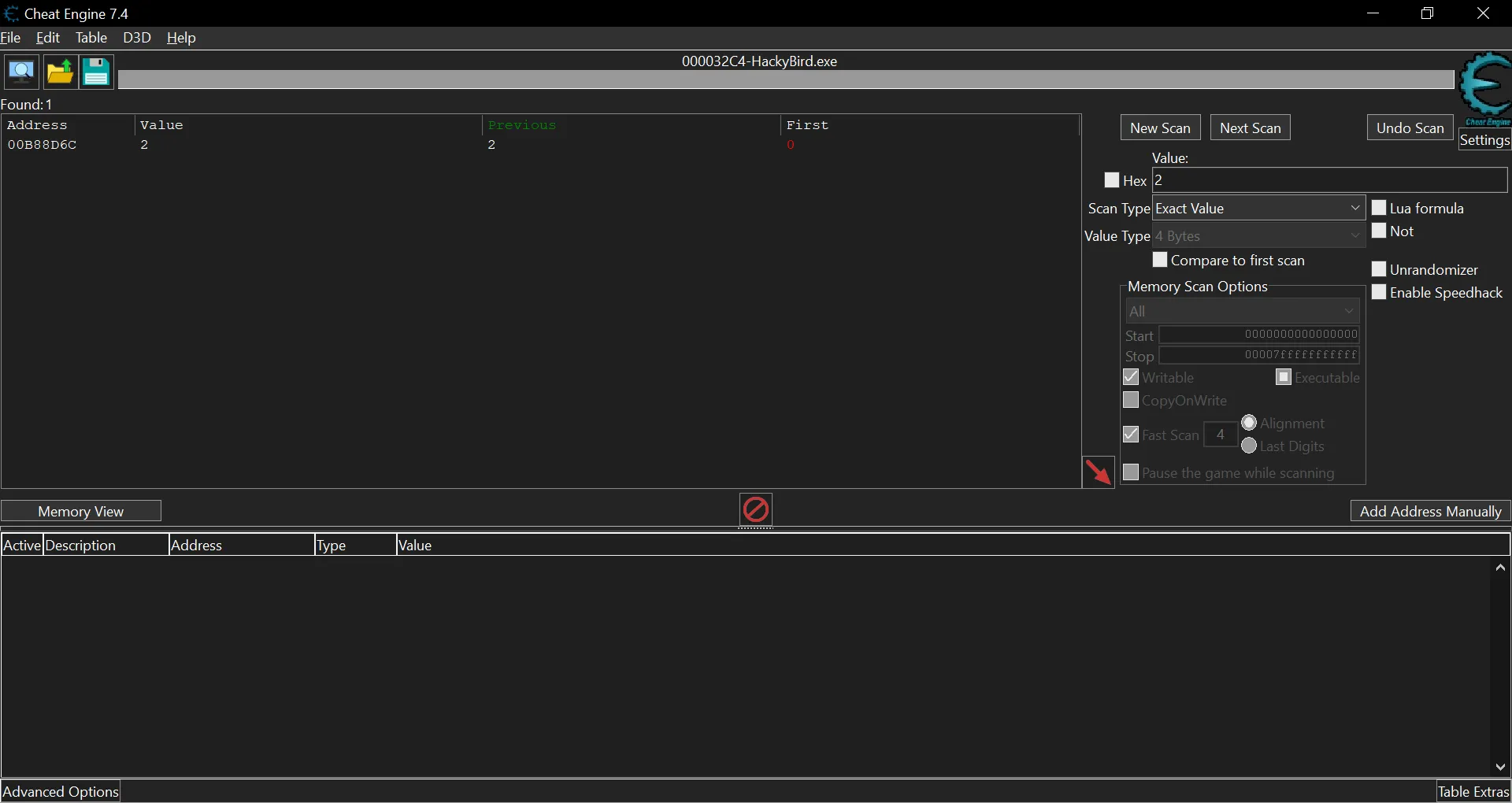Enable the Hex checkbox
Screen dimensions: 1512x803
(x=1112, y=180)
